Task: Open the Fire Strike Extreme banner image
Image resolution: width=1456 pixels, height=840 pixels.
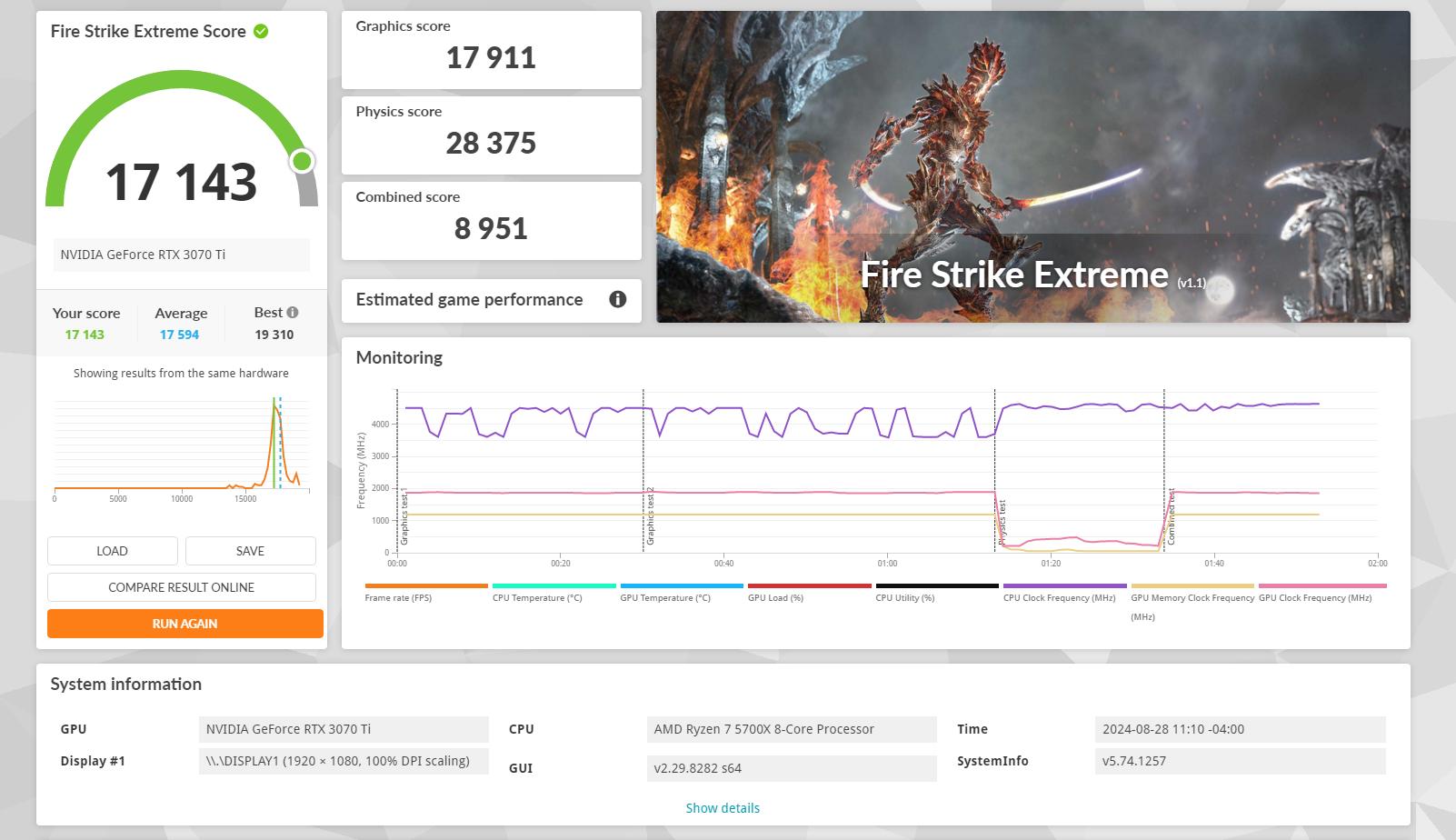Action: tap(1033, 166)
